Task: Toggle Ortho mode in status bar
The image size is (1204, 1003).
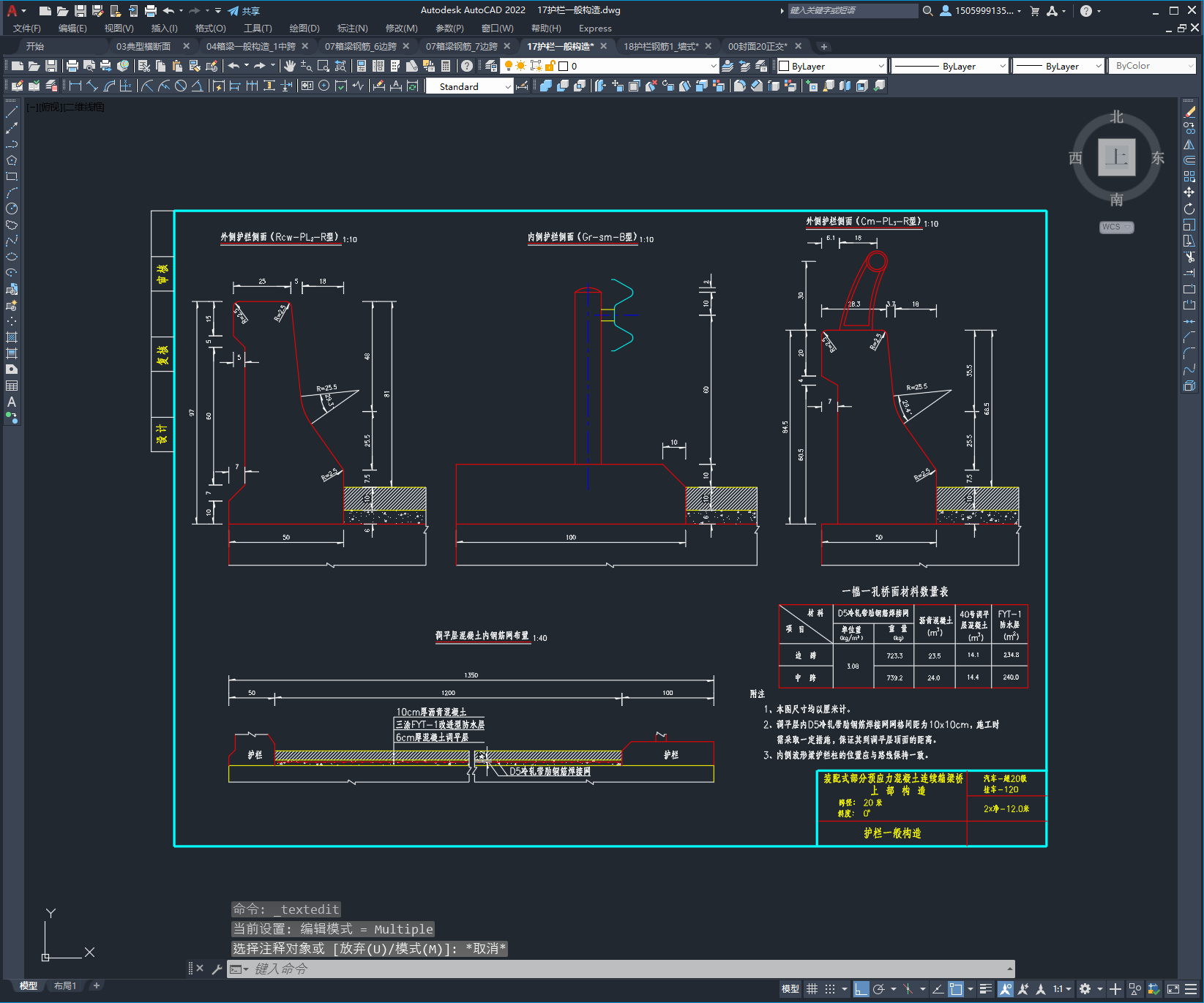Action: click(x=861, y=989)
